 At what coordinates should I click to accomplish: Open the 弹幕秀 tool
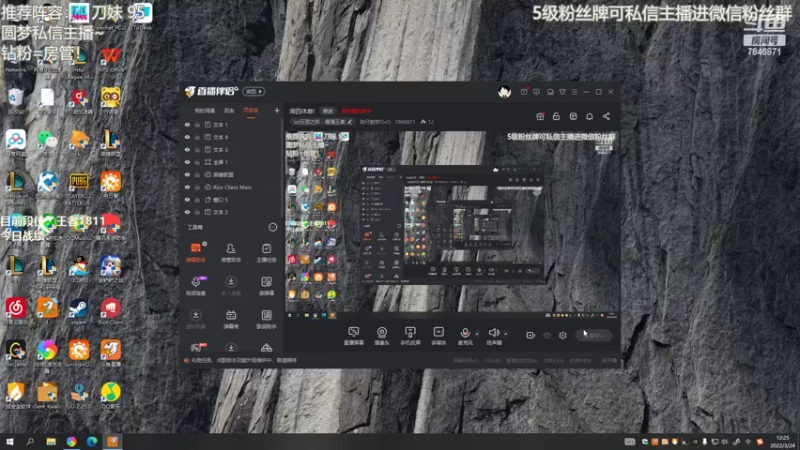[231, 319]
